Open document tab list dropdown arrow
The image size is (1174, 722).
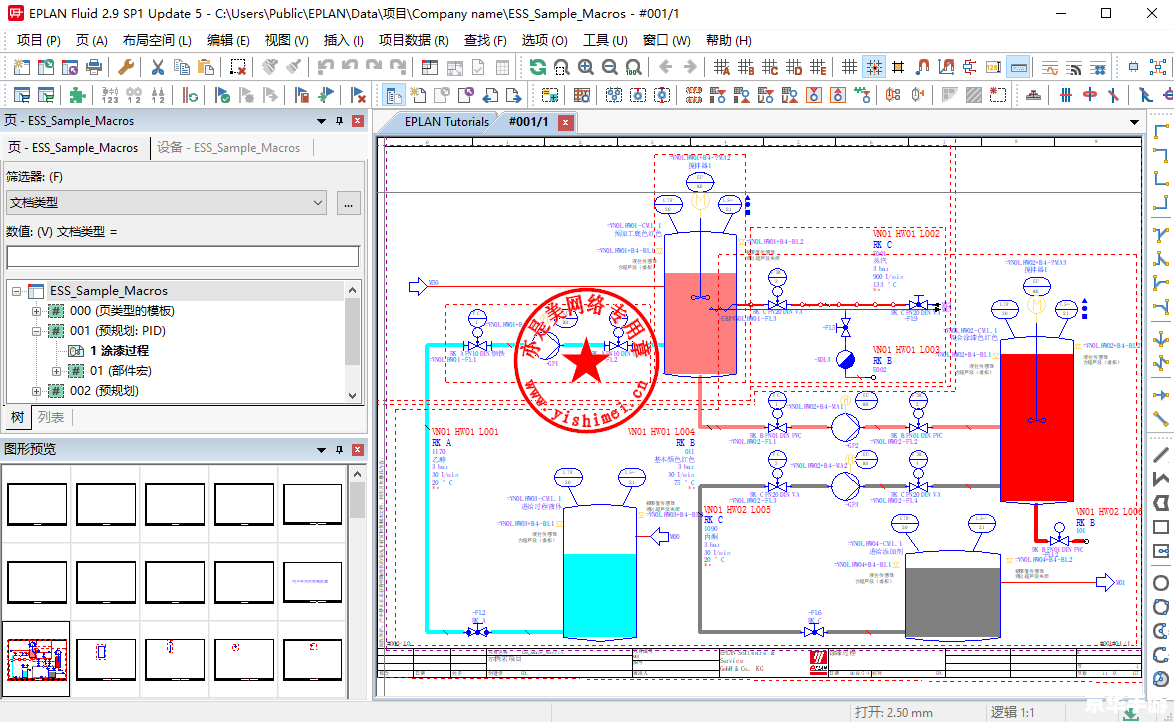(x=1134, y=122)
